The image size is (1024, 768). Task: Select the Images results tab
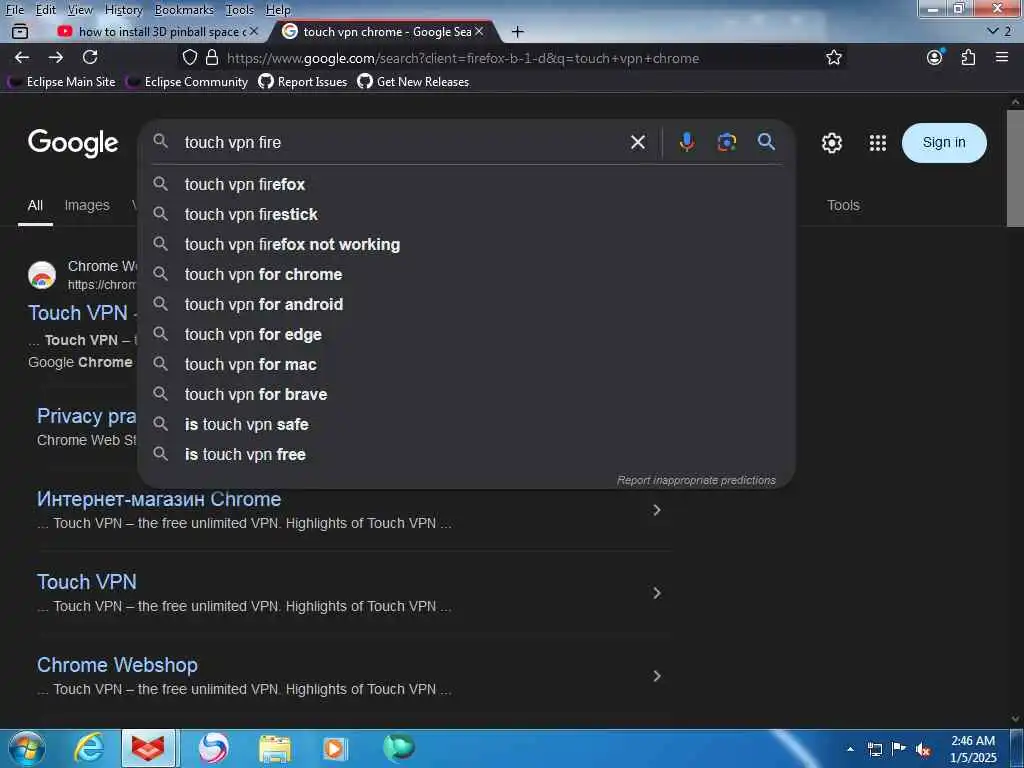(87, 205)
